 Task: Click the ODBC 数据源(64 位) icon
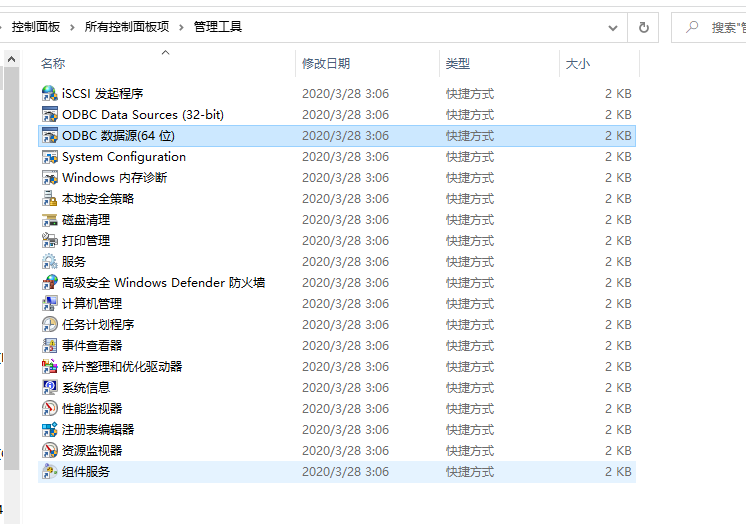pos(49,136)
